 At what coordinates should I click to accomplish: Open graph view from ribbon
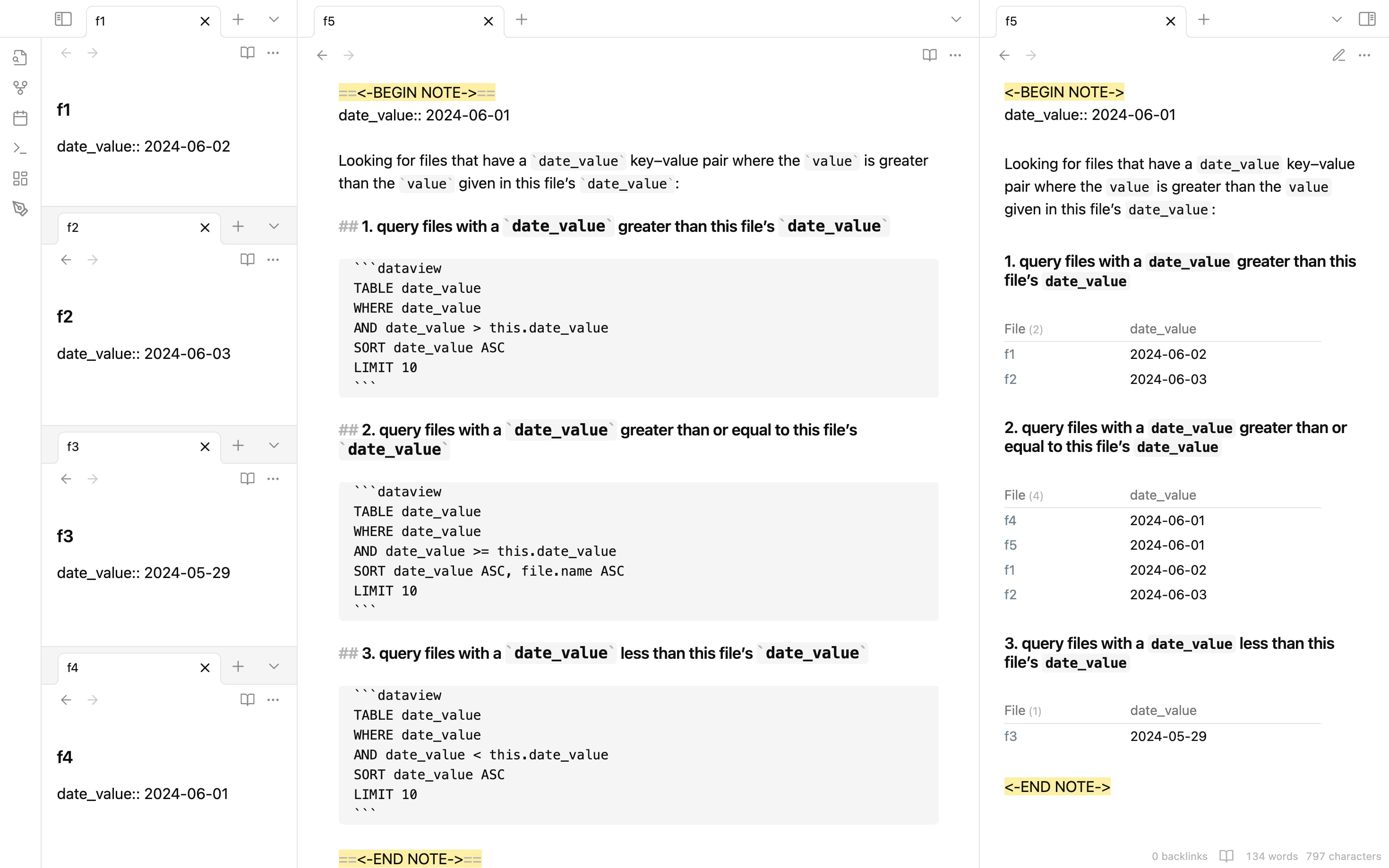point(20,88)
